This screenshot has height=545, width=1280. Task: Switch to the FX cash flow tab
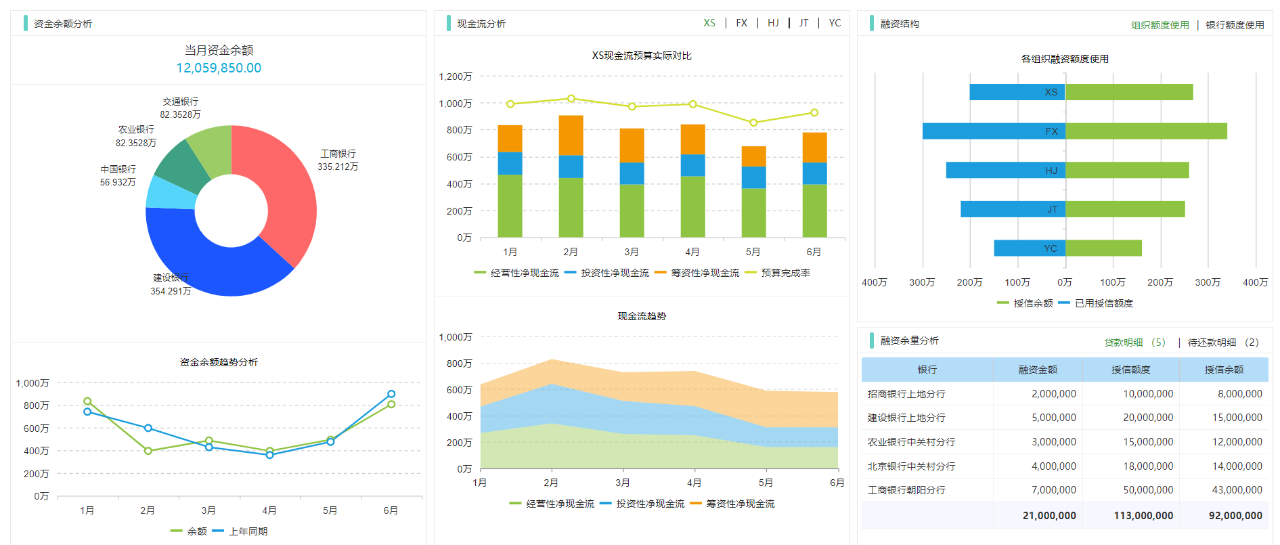click(x=741, y=23)
